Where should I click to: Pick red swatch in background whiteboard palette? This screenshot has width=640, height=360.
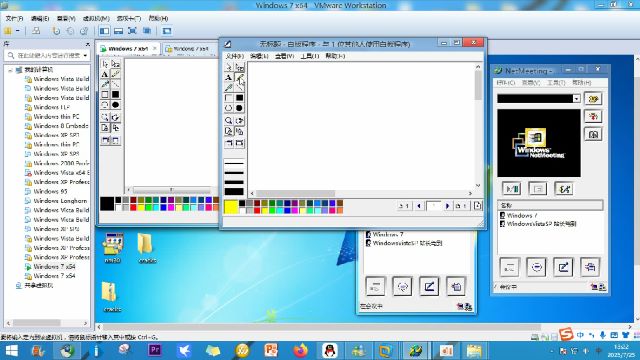(x=133, y=207)
